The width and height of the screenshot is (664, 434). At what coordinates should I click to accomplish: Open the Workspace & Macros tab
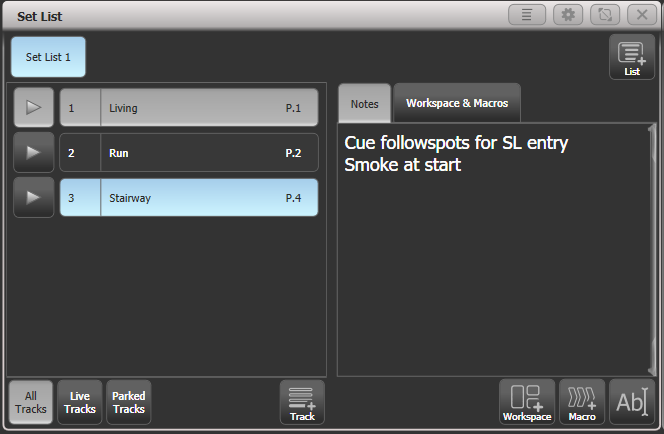[456, 104]
